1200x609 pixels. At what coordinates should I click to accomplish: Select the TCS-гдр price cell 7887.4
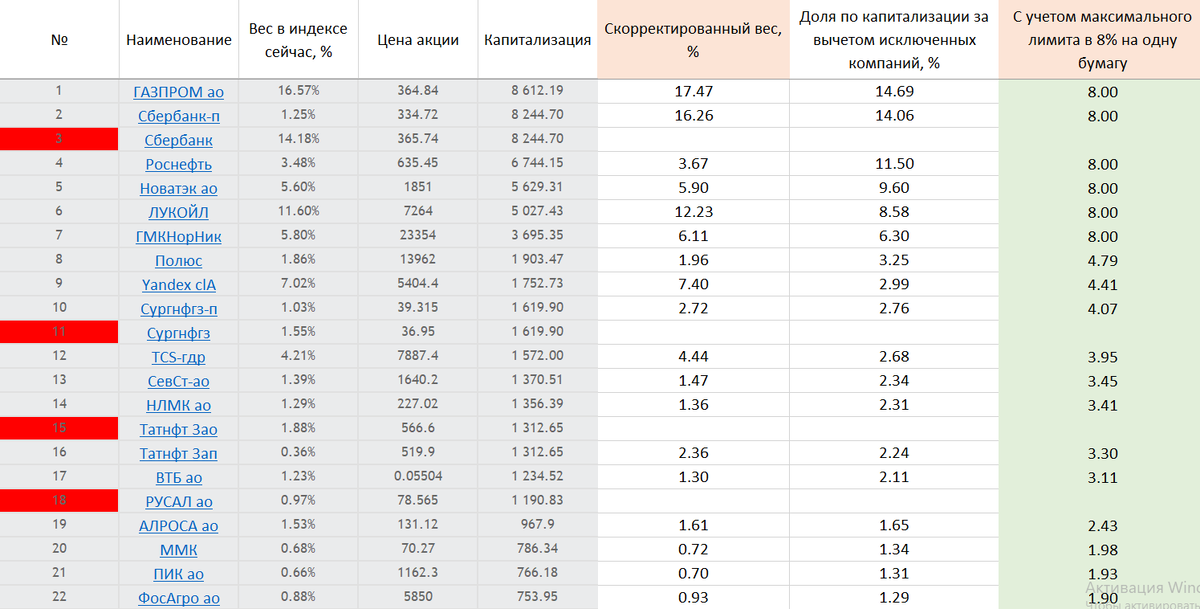point(419,357)
